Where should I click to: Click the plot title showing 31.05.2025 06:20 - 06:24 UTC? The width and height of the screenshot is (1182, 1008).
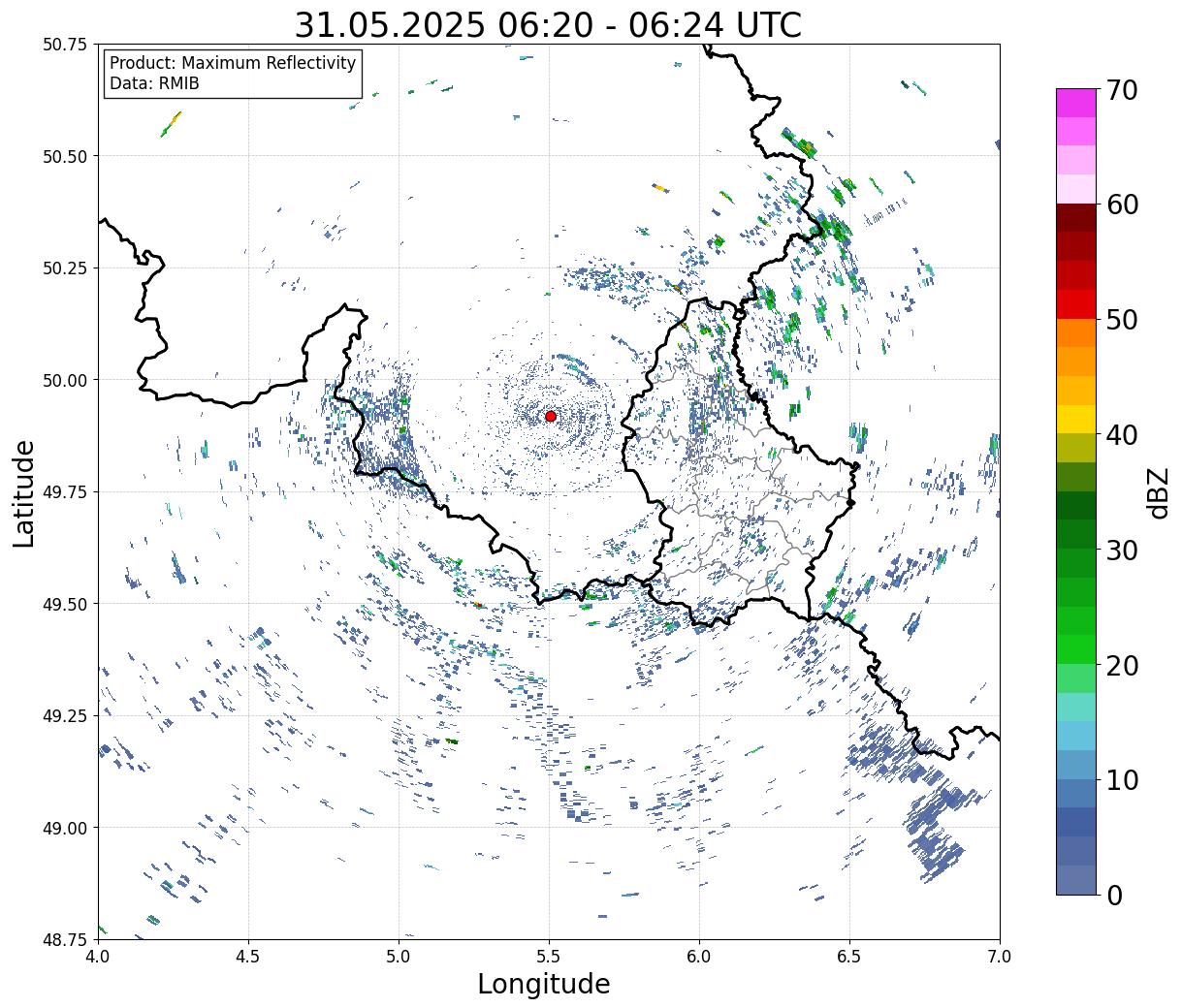[548, 24]
